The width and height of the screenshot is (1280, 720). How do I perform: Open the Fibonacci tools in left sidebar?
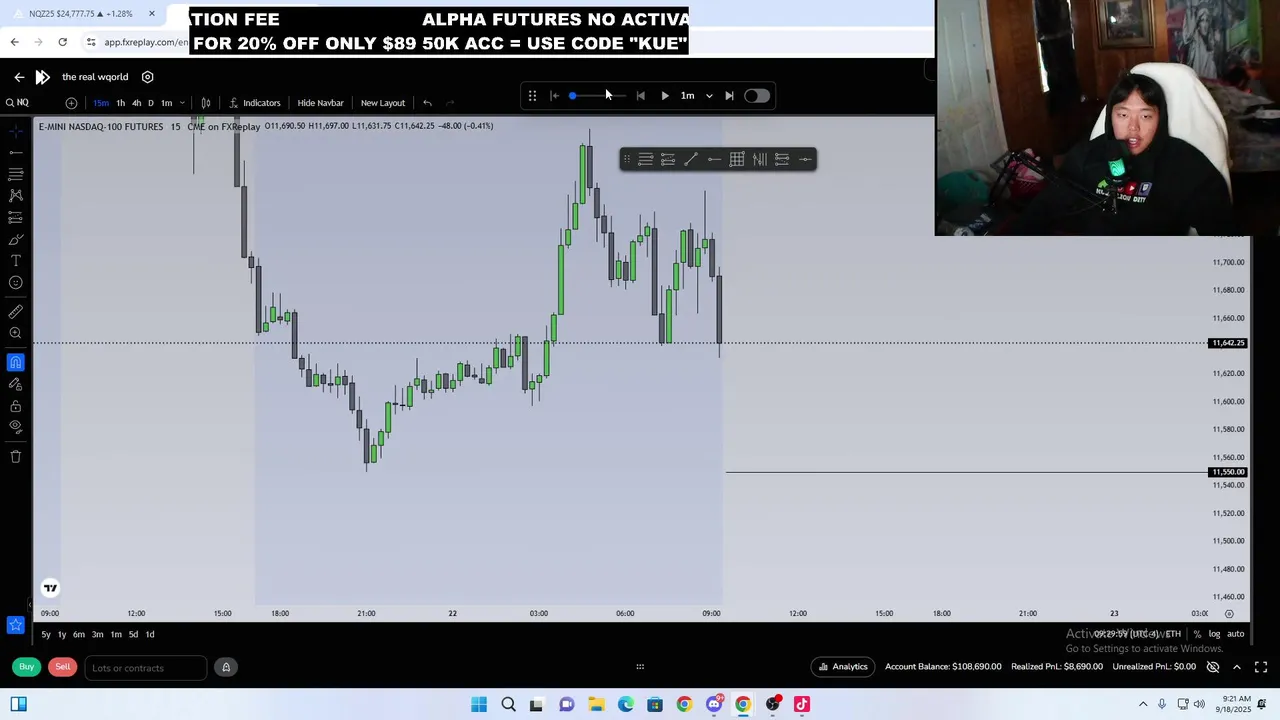click(x=16, y=174)
